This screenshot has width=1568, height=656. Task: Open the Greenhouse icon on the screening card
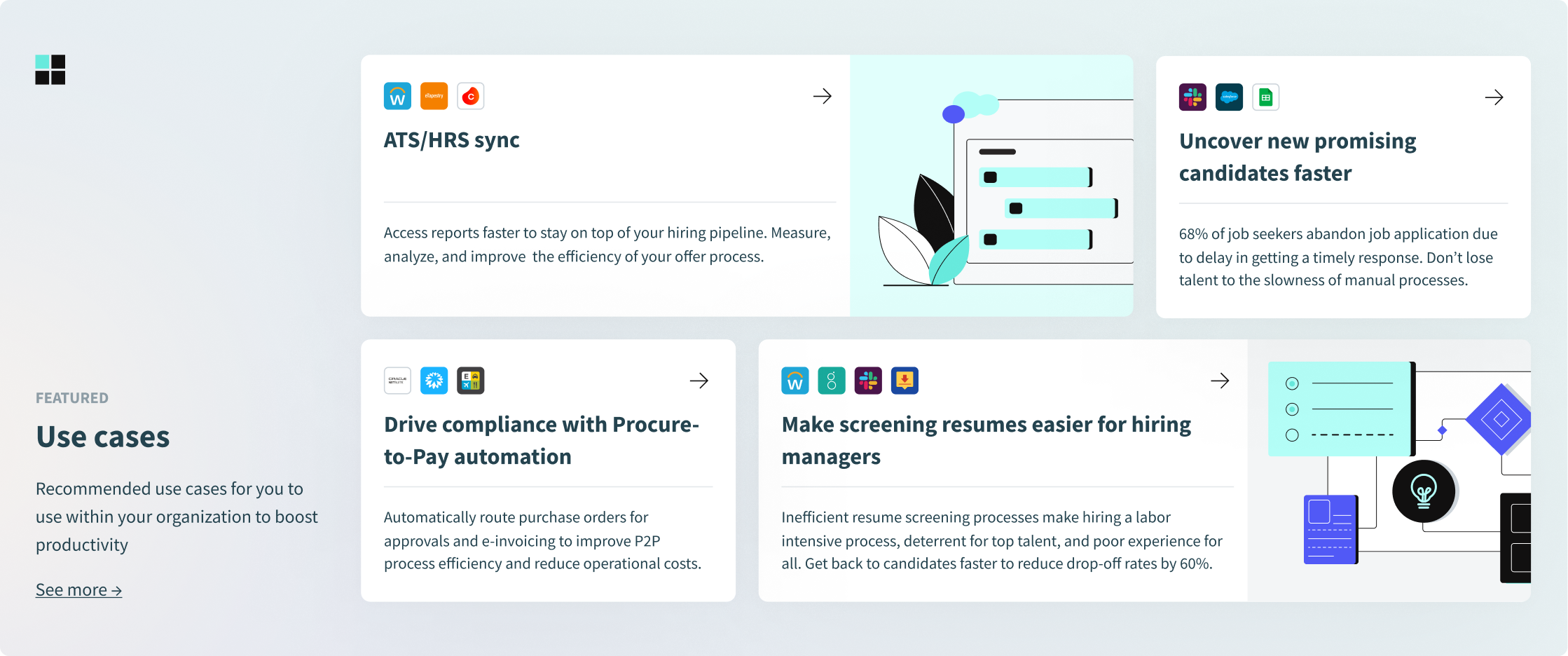[x=832, y=381]
